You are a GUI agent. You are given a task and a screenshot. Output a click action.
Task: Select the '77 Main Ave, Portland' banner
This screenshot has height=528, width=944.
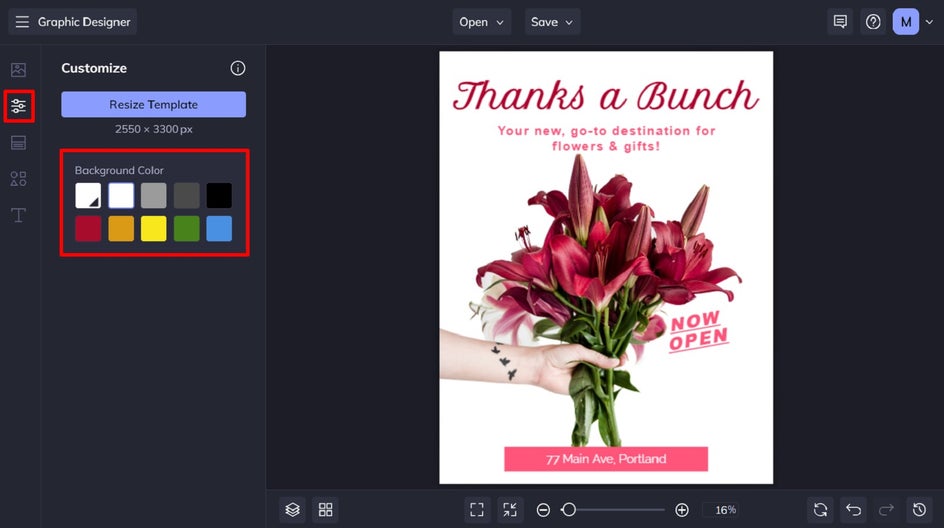tap(606, 459)
